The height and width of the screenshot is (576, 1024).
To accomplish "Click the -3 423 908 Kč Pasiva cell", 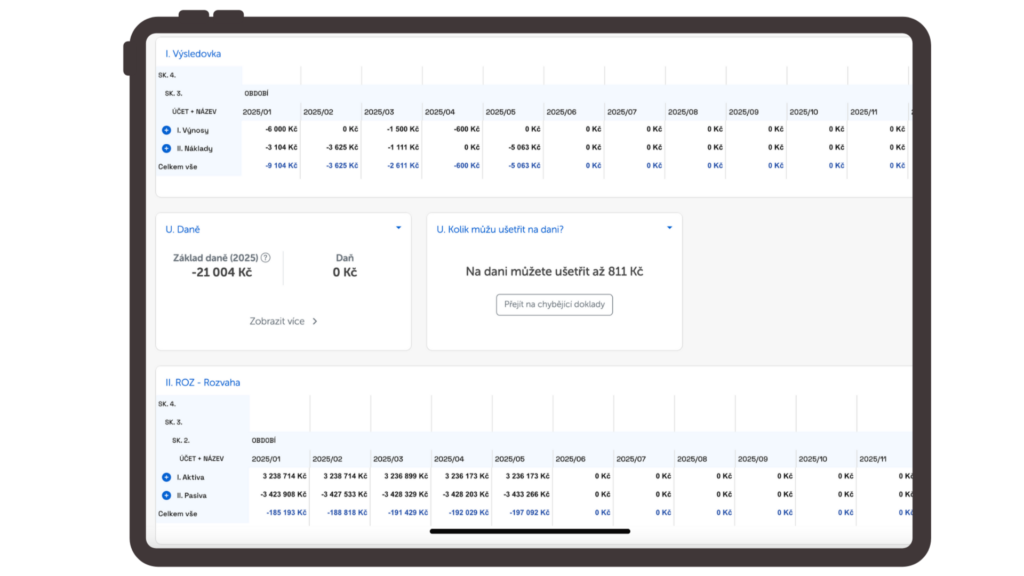I will [x=283, y=494].
